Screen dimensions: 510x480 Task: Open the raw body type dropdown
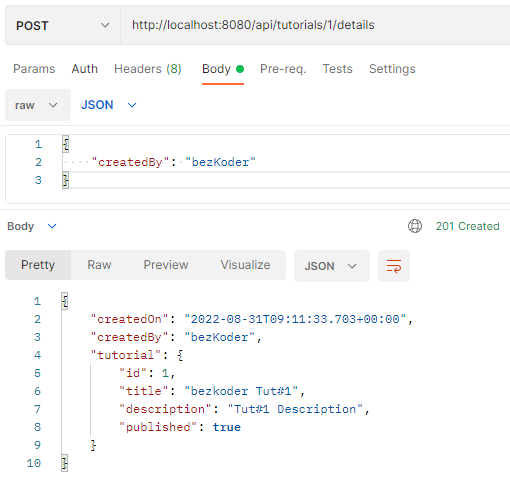click(x=38, y=105)
